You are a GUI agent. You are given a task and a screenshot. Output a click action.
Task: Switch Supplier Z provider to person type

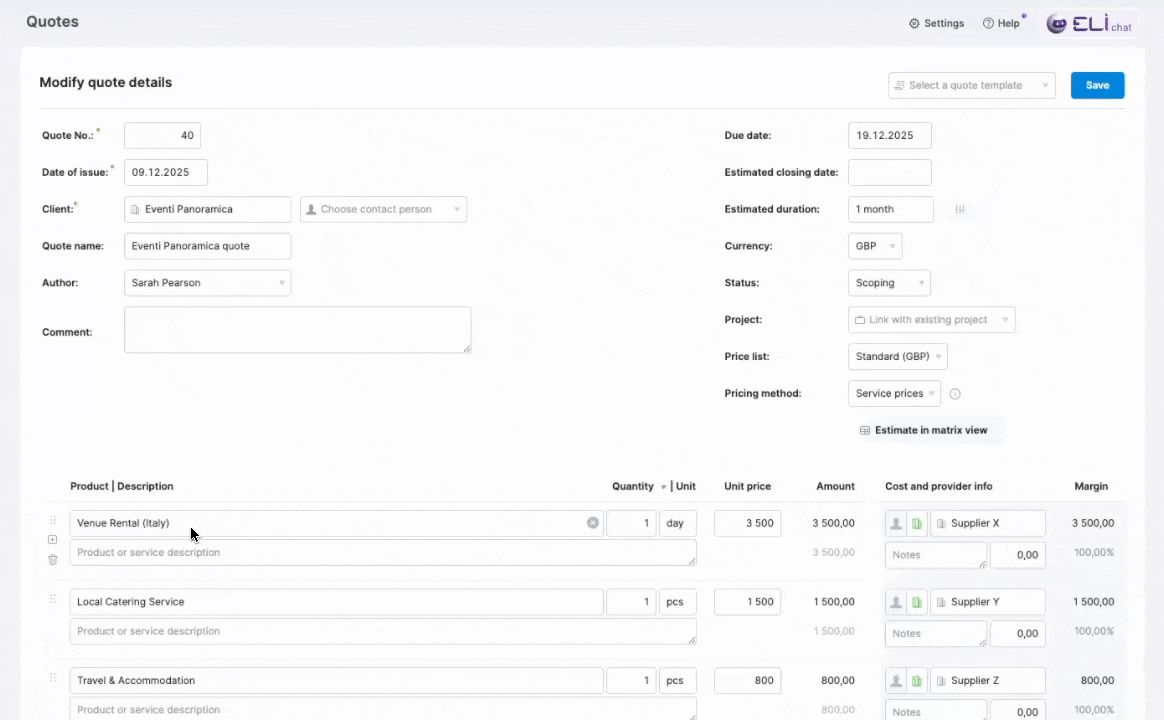pos(896,681)
